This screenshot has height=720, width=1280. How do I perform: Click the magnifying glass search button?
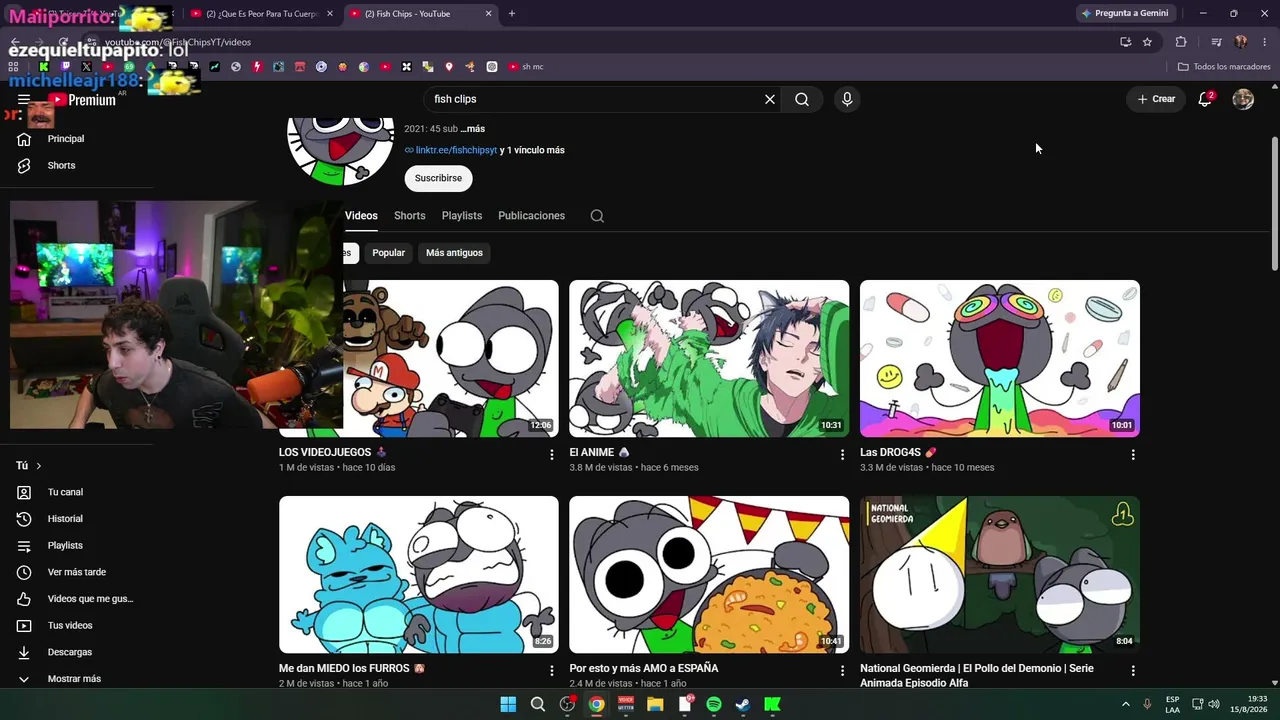click(x=802, y=99)
